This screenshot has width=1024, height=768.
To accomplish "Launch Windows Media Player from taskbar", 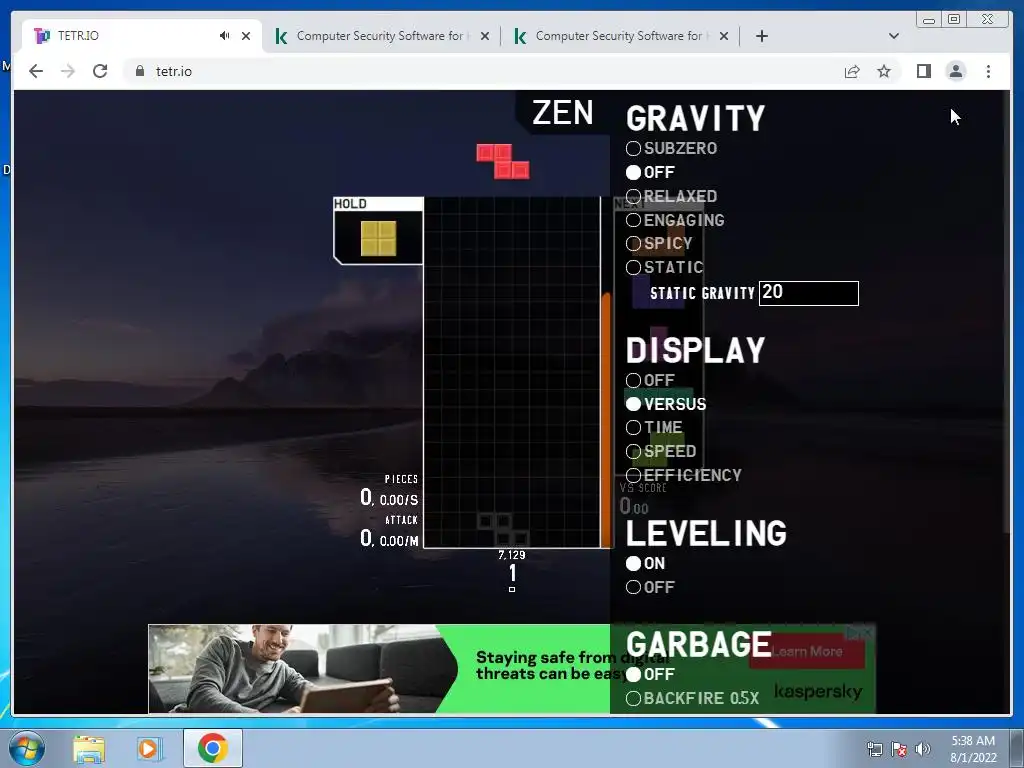I will pos(148,748).
